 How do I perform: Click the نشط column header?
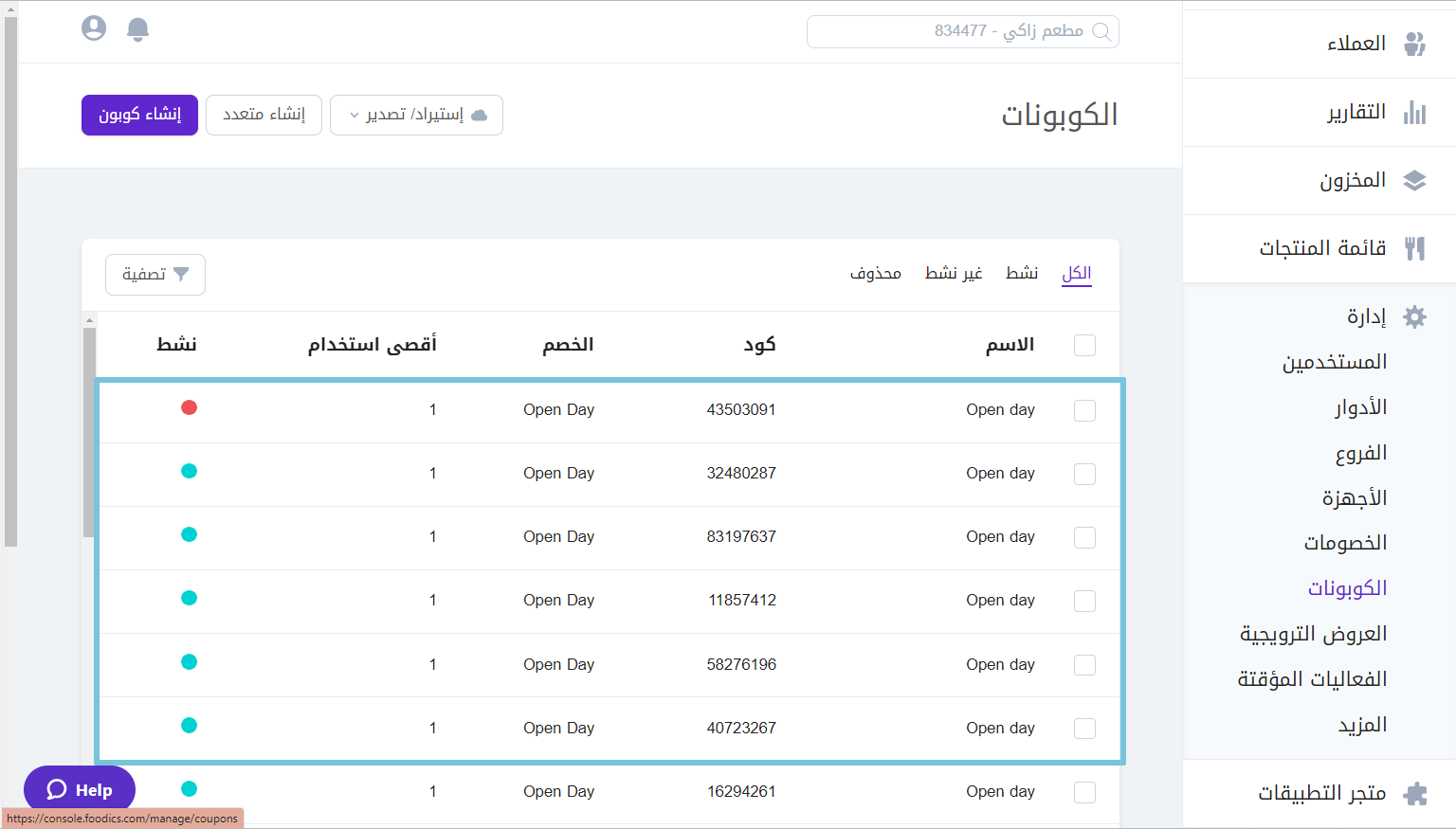pyautogui.click(x=177, y=344)
